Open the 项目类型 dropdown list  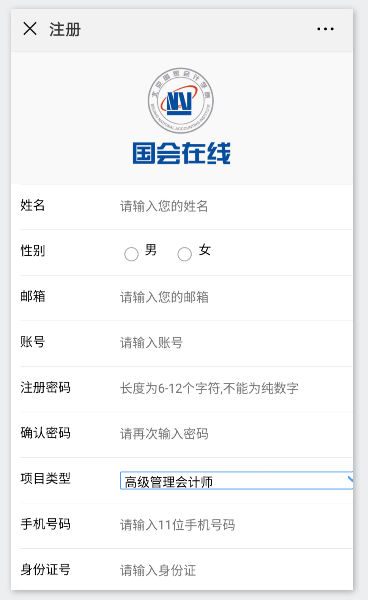[236, 481]
